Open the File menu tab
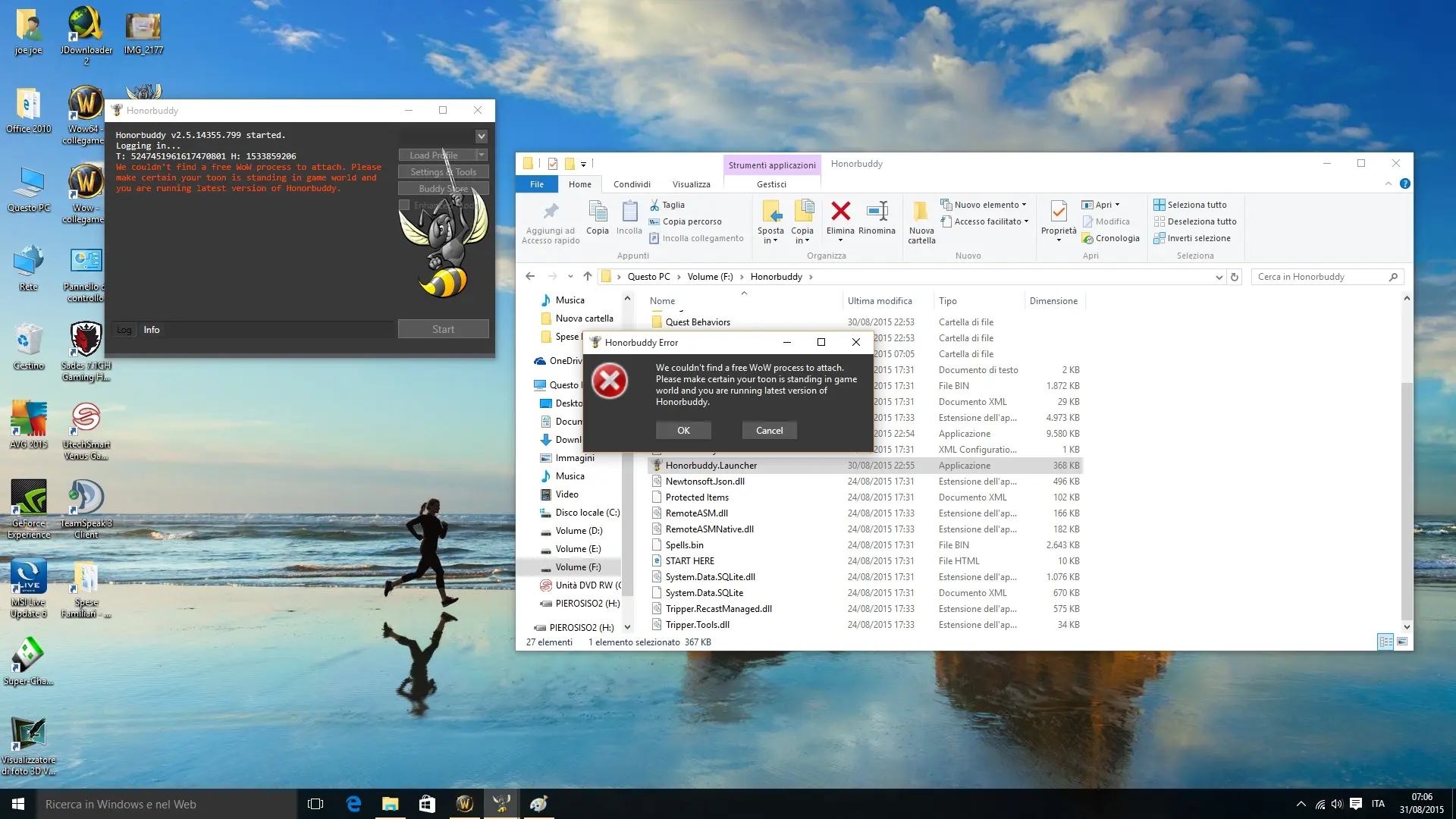The image size is (1456, 819). coord(537,184)
